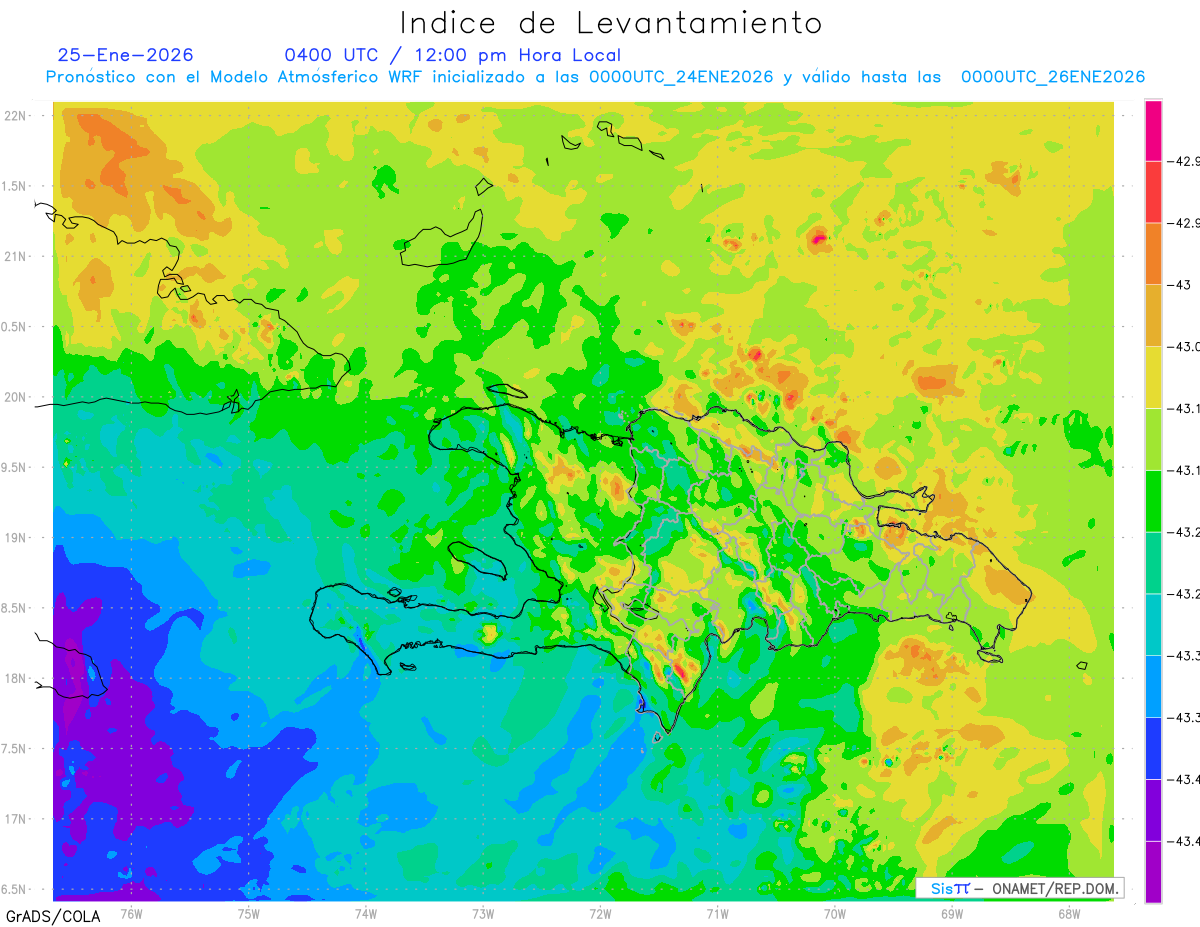Select the royal blue legend swatch
1200x927 pixels.
[x=1153, y=748]
